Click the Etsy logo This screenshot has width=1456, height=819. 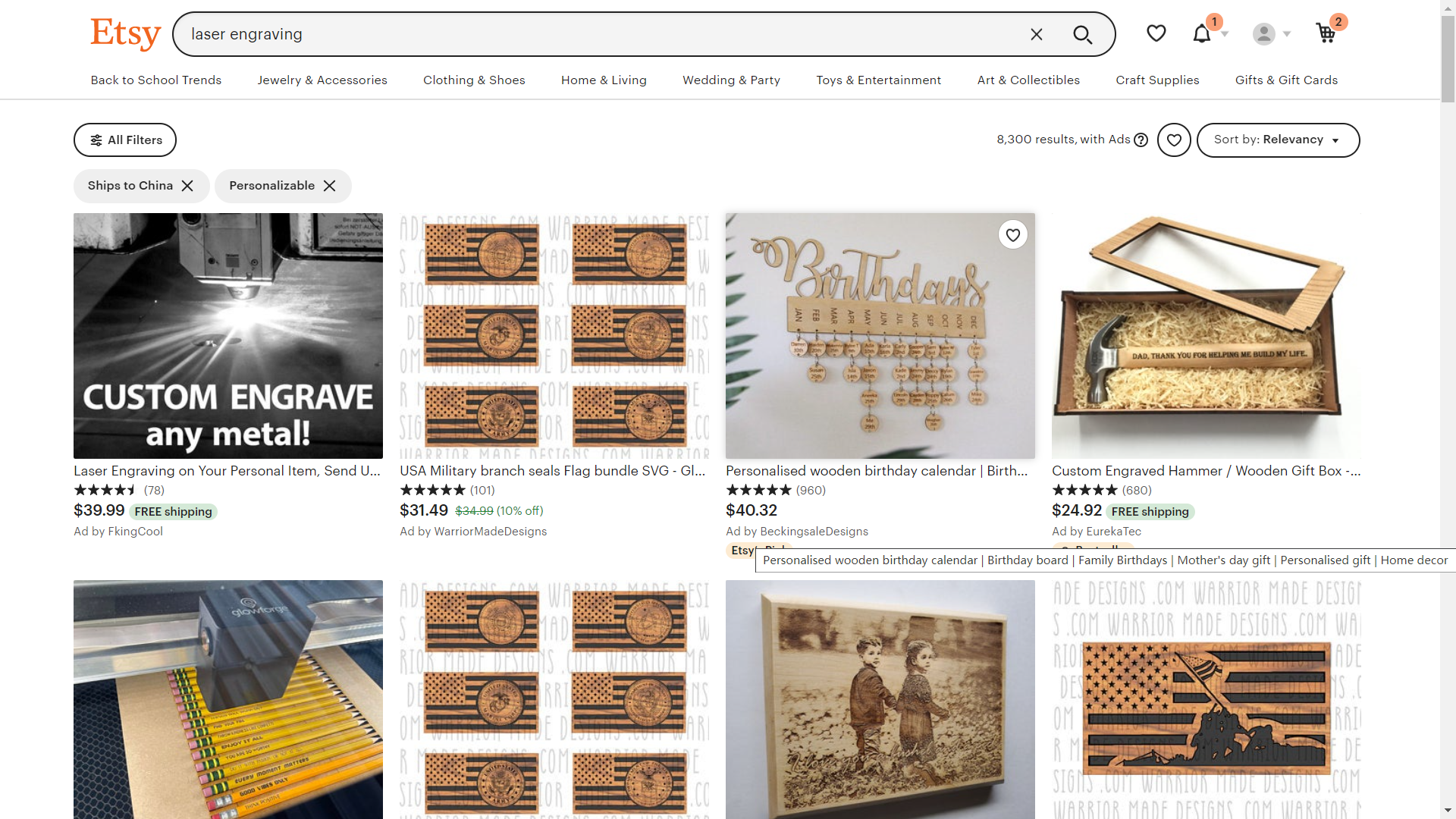pyautogui.click(x=125, y=33)
